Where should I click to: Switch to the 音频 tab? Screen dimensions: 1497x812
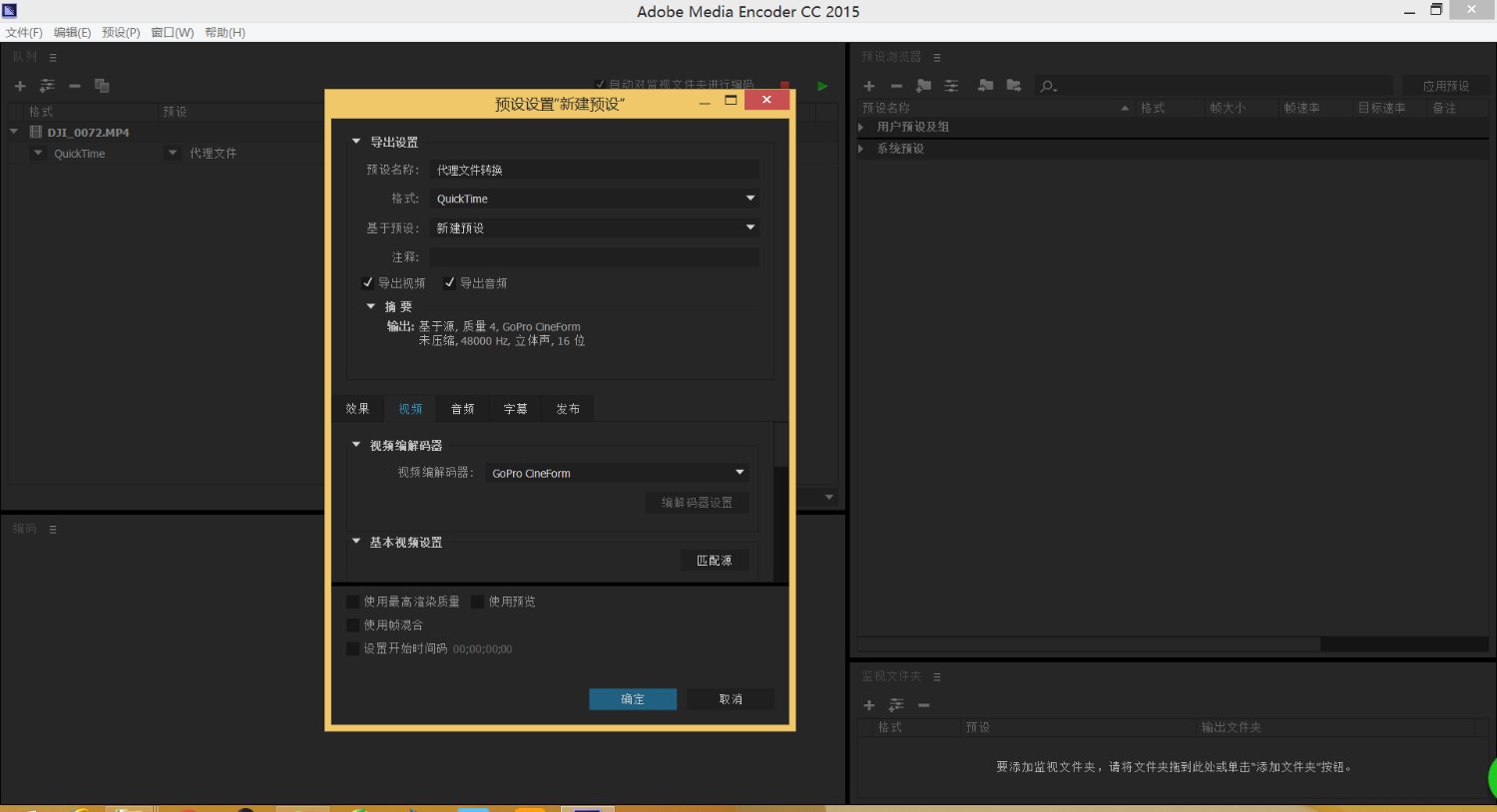click(x=462, y=409)
